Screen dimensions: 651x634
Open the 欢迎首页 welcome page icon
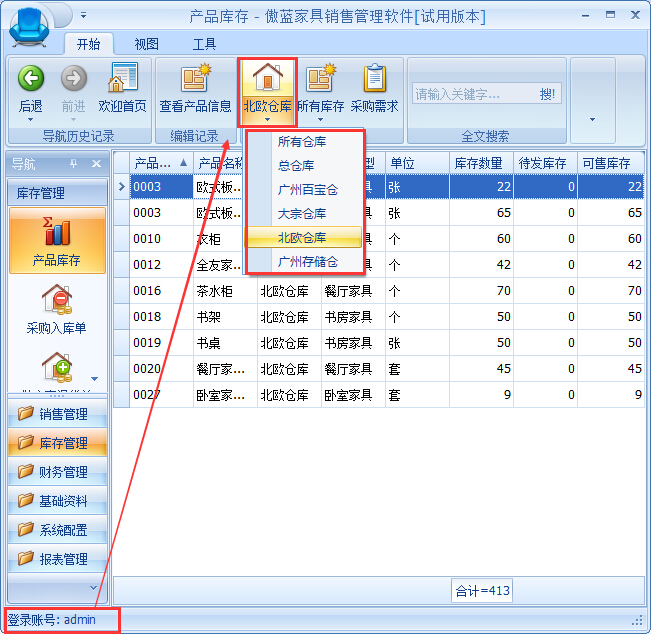(123, 78)
